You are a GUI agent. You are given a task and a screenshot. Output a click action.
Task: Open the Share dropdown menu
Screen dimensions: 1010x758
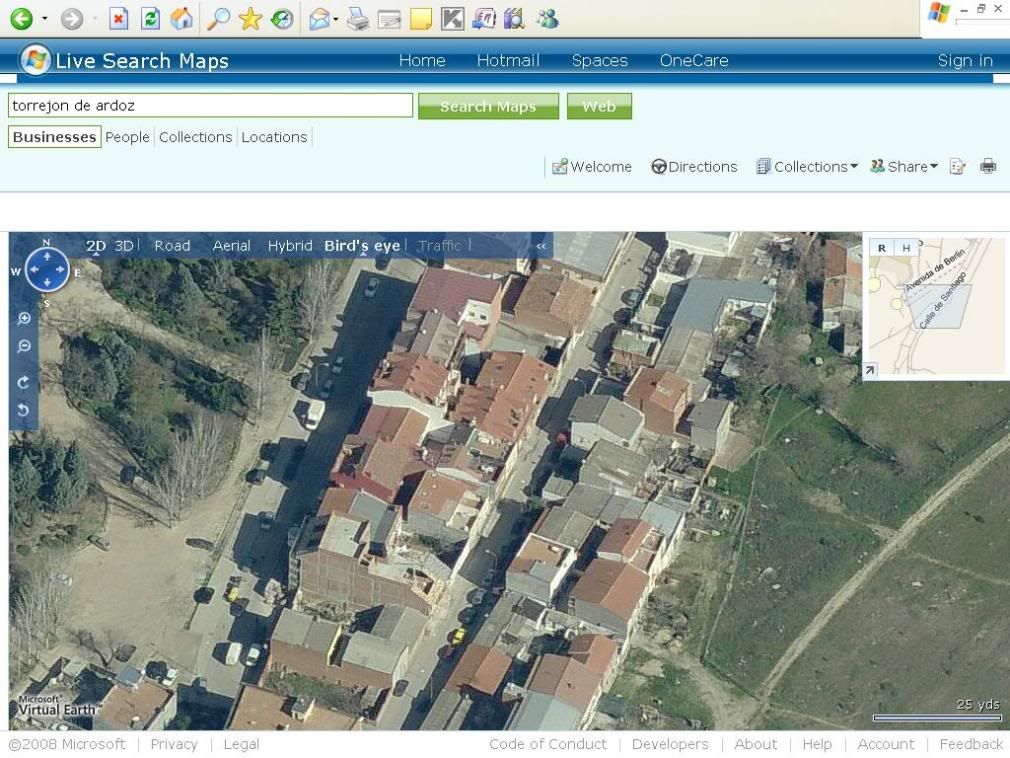(904, 167)
